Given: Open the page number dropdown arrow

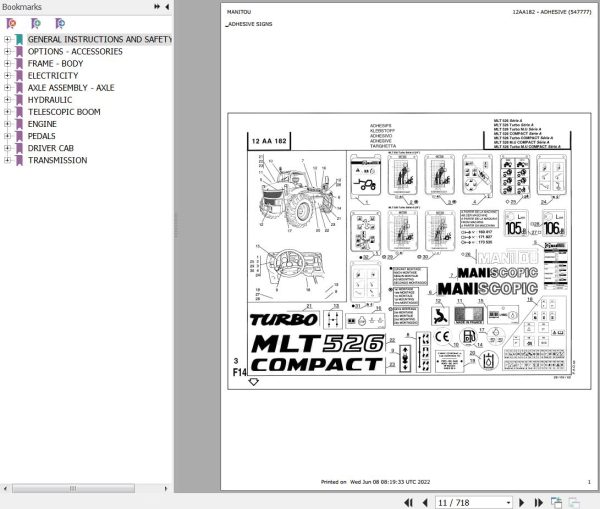Looking at the screenshot, I should (x=509, y=503).
